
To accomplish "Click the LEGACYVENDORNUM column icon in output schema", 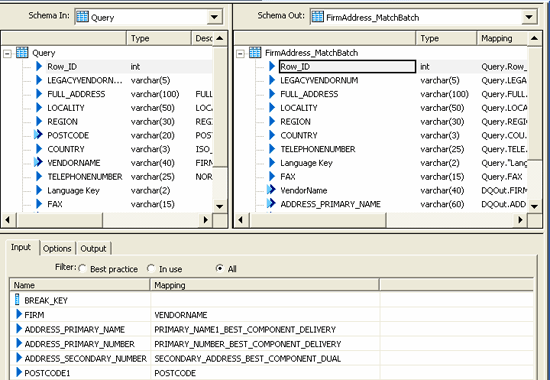I will (x=272, y=80).
